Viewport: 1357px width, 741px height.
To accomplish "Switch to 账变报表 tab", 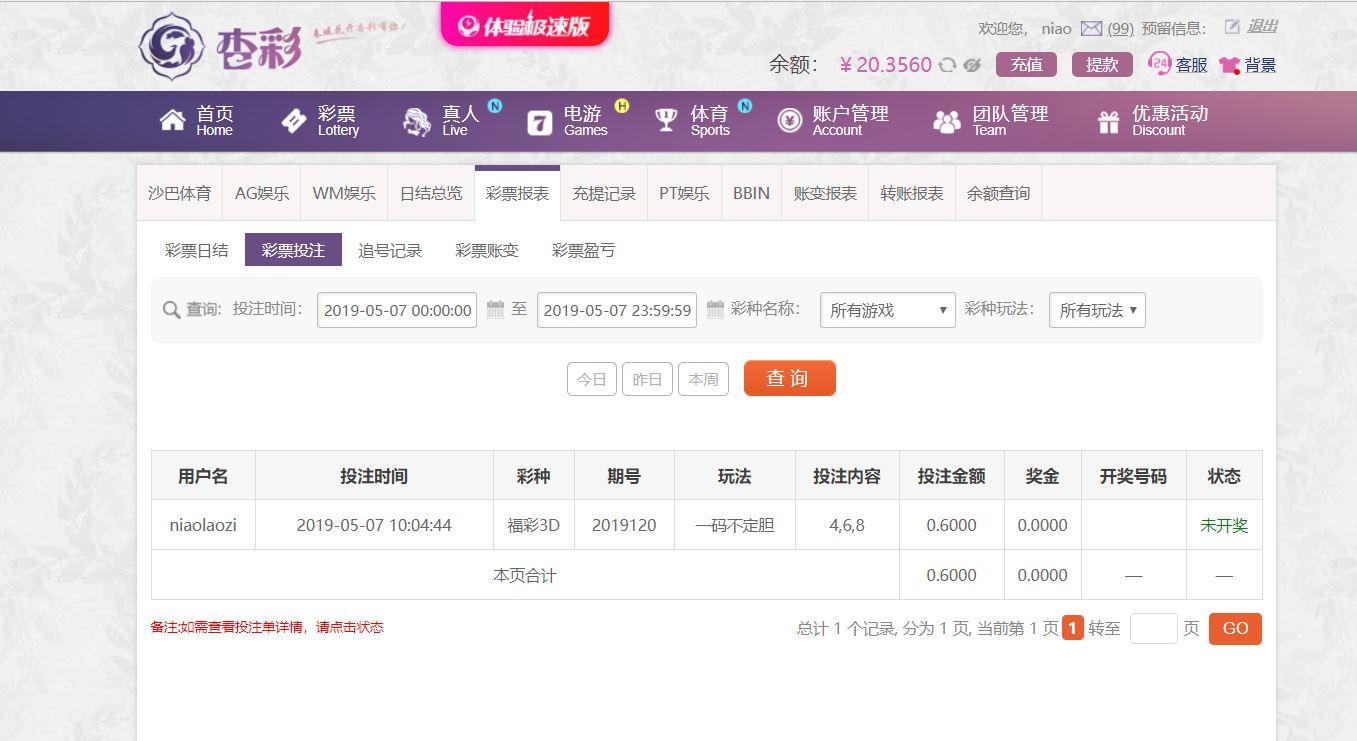I will click(x=825, y=193).
